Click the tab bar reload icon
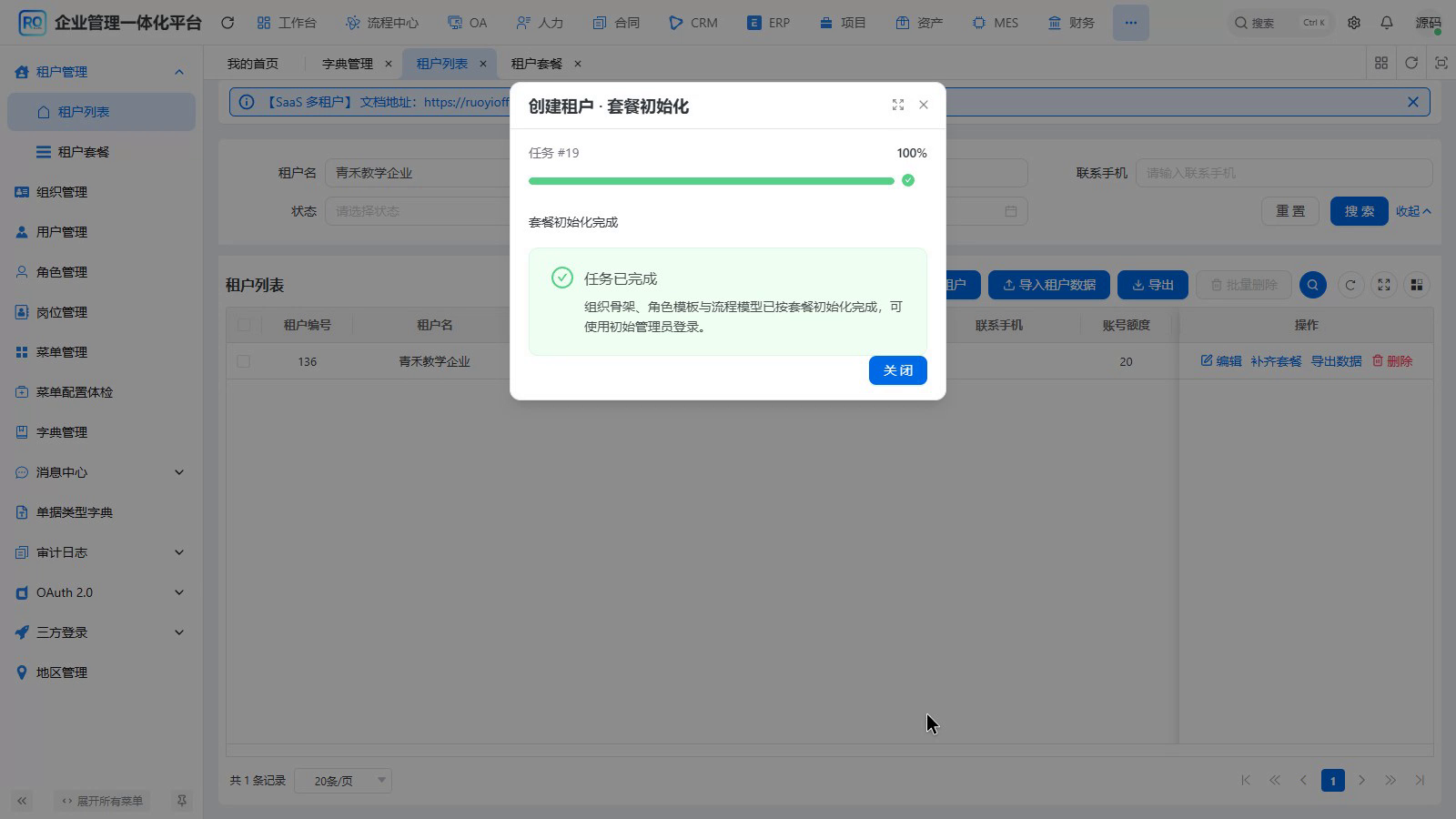 [x=1411, y=63]
